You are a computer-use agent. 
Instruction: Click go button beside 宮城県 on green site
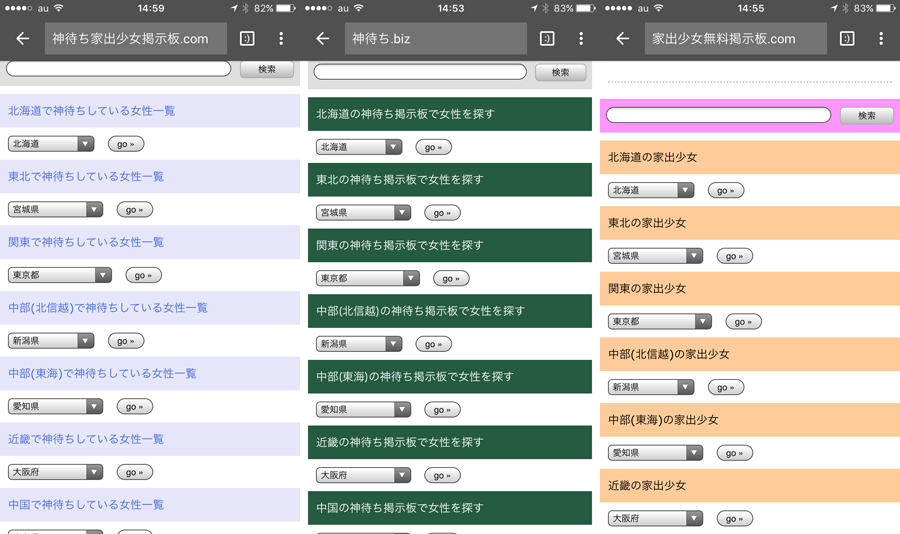(x=443, y=213)
